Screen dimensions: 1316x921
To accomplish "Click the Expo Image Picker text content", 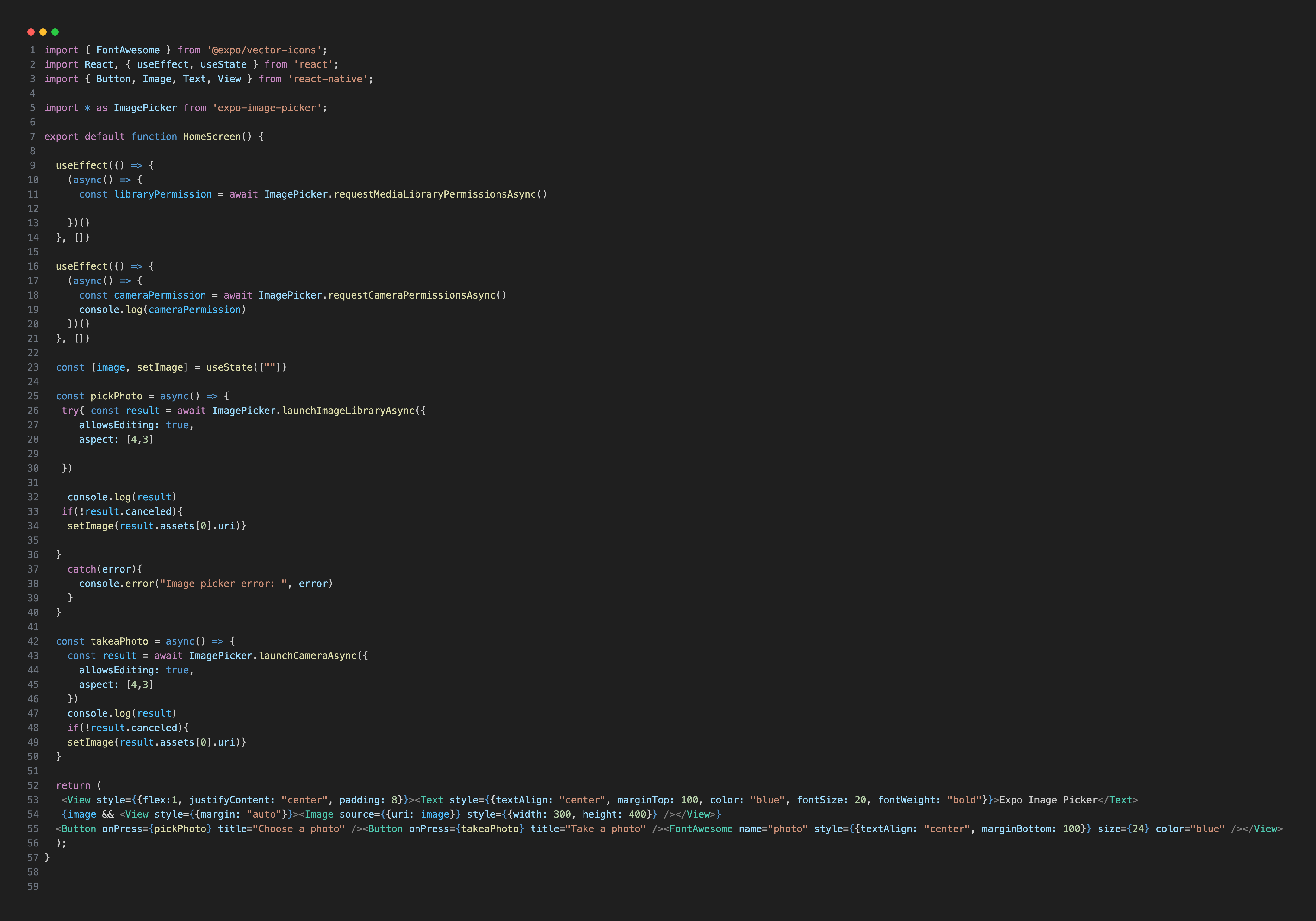I will click(1048, 800).
